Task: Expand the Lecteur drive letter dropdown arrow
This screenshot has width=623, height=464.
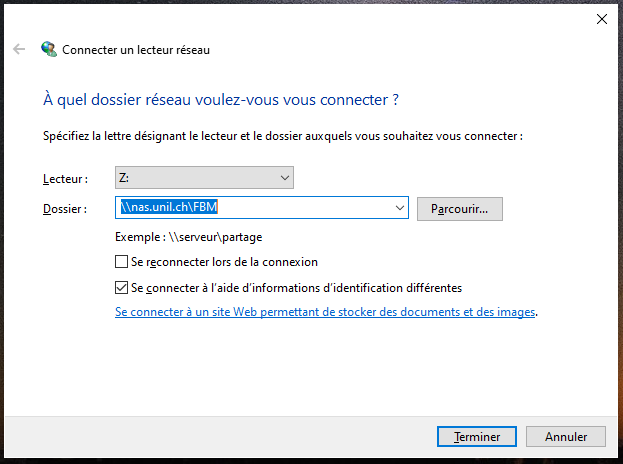Action: click(284, 179)
